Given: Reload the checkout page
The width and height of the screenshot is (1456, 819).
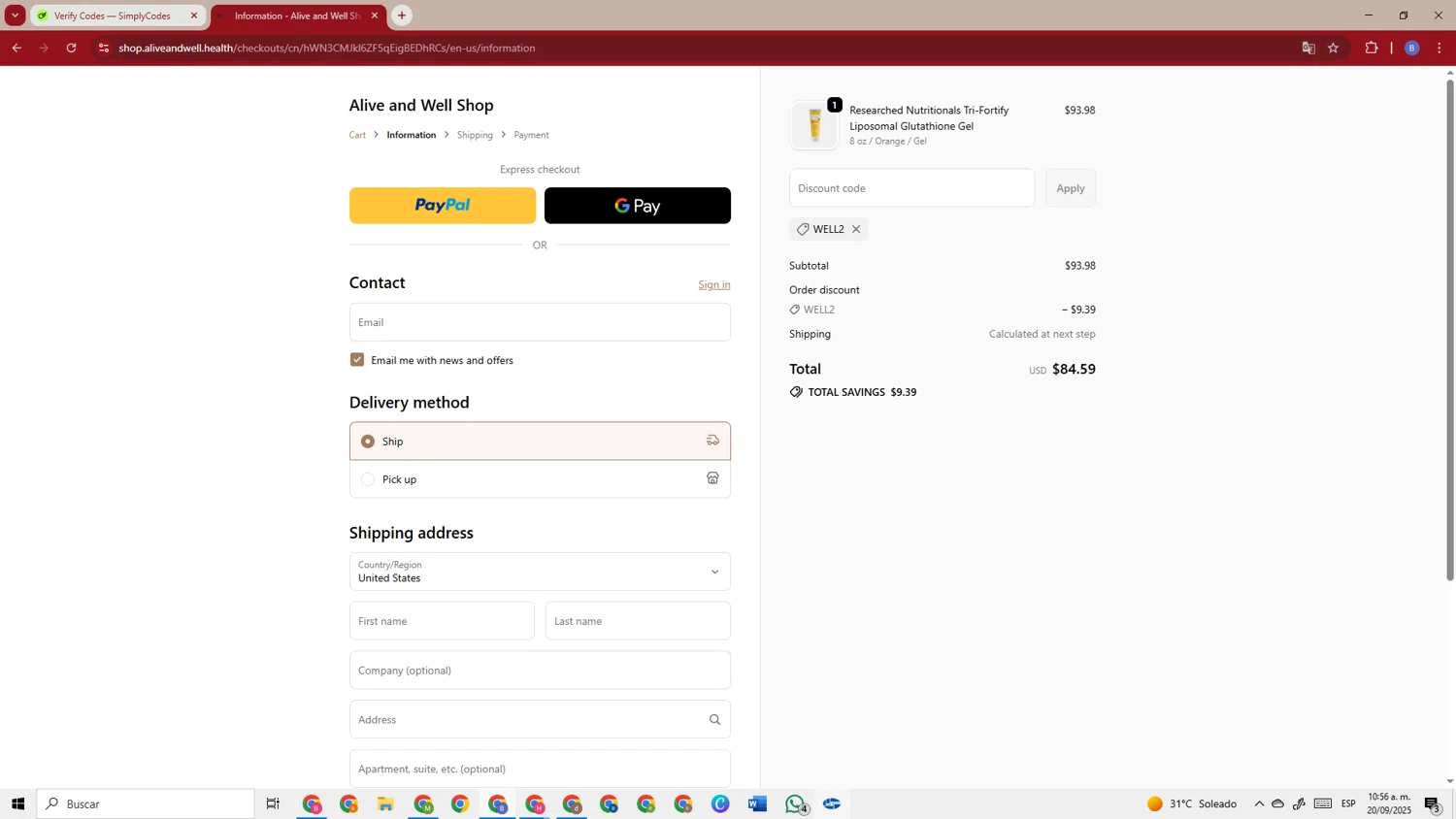Looking at the screenshot, I should click(x=71, y=48).
